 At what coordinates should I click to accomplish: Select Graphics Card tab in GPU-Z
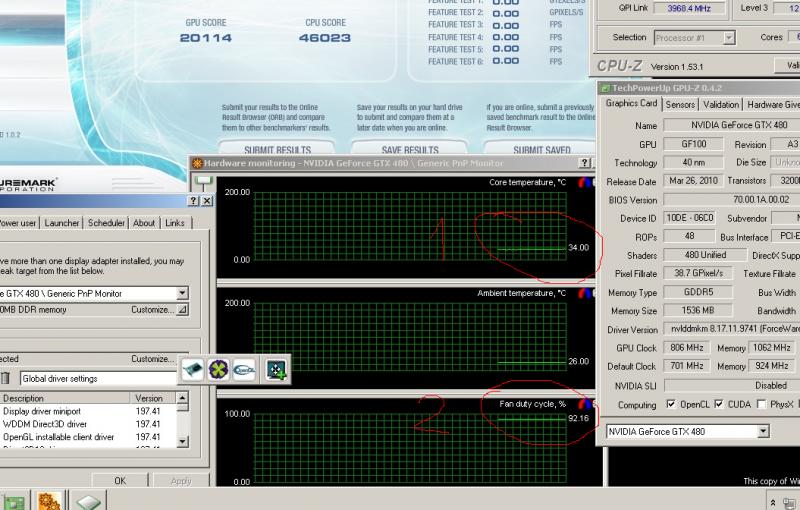(x=631, y=103)
